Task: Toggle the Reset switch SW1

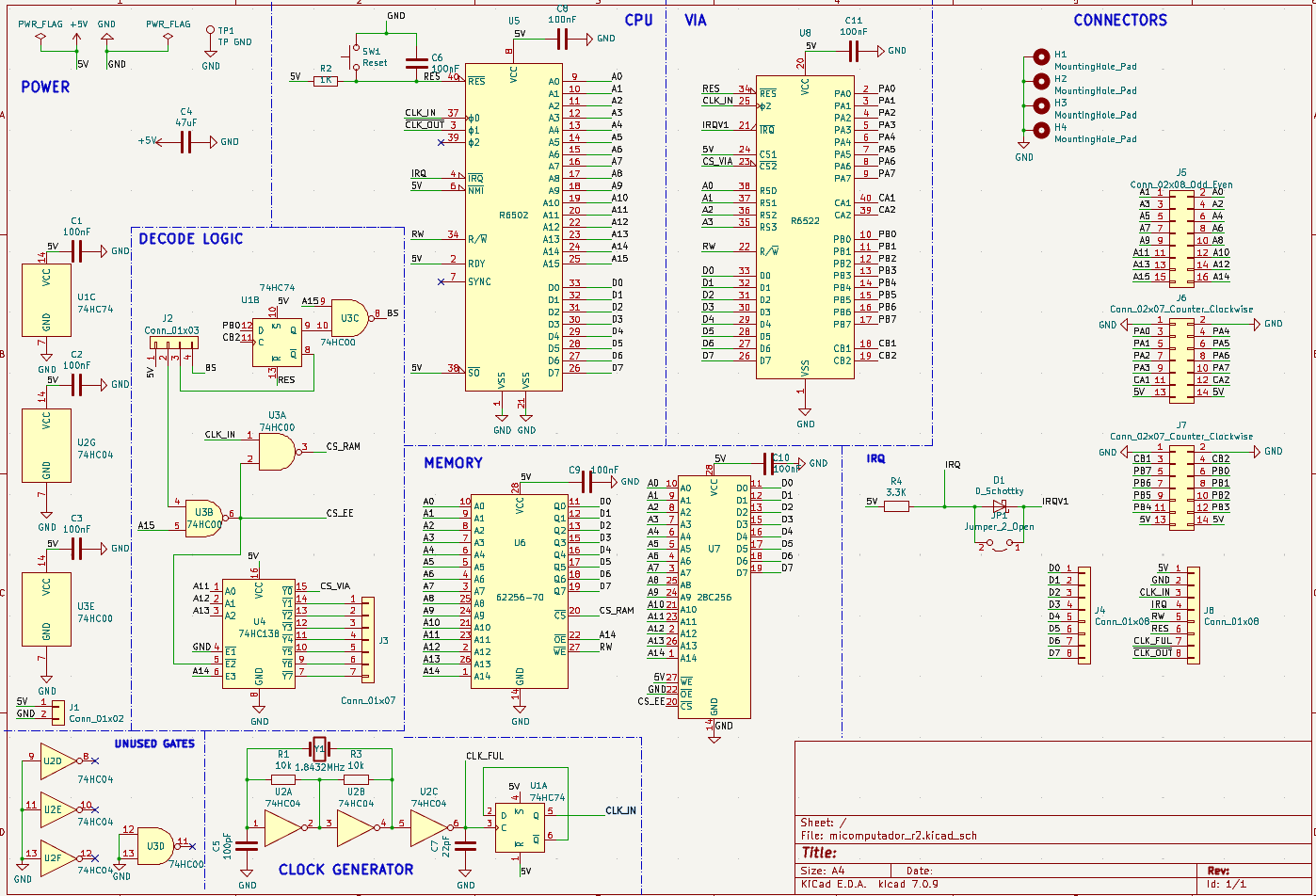Action: [x=359, y=56]
